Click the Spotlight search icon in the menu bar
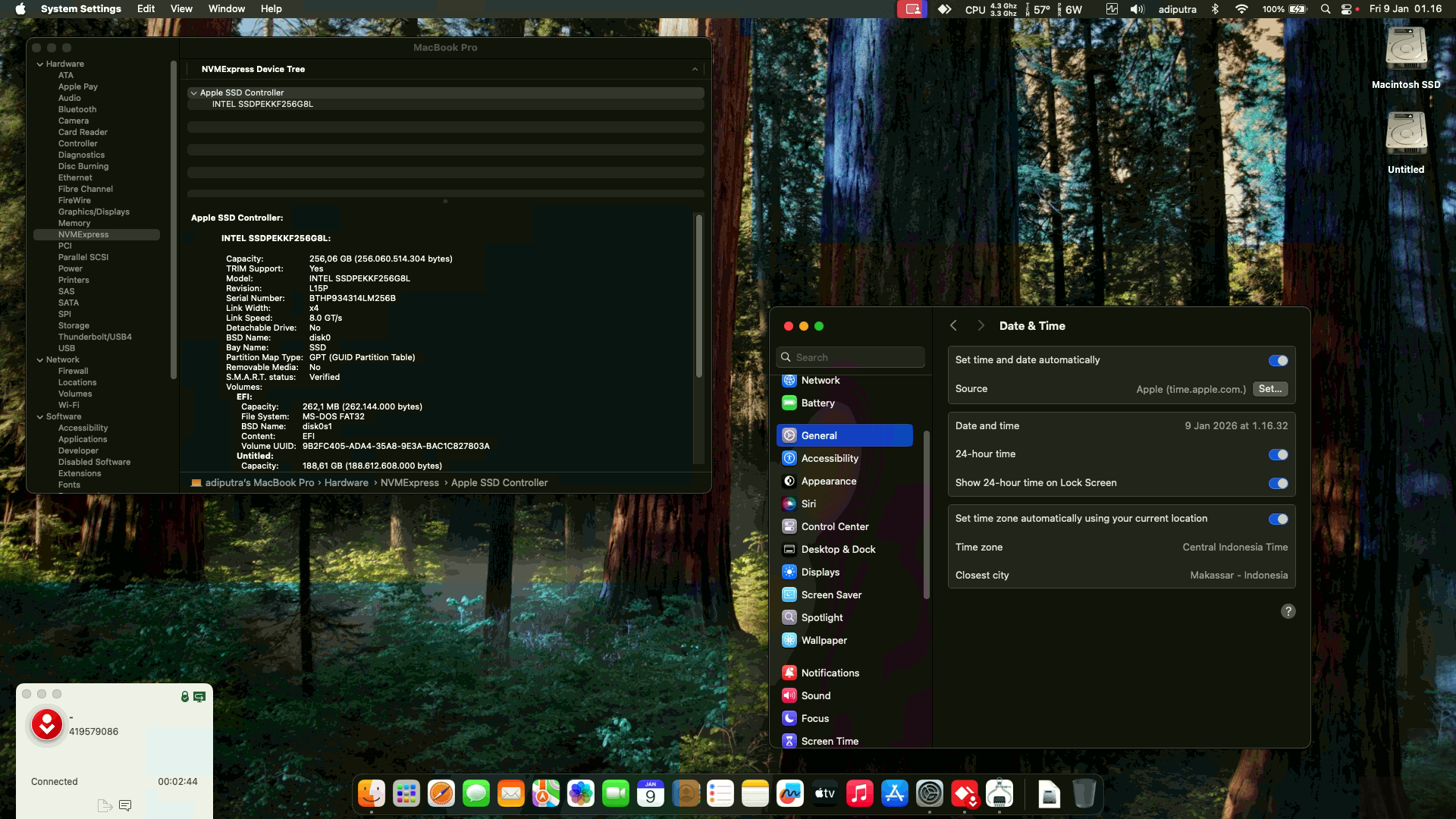 (x=1325, y=9)
